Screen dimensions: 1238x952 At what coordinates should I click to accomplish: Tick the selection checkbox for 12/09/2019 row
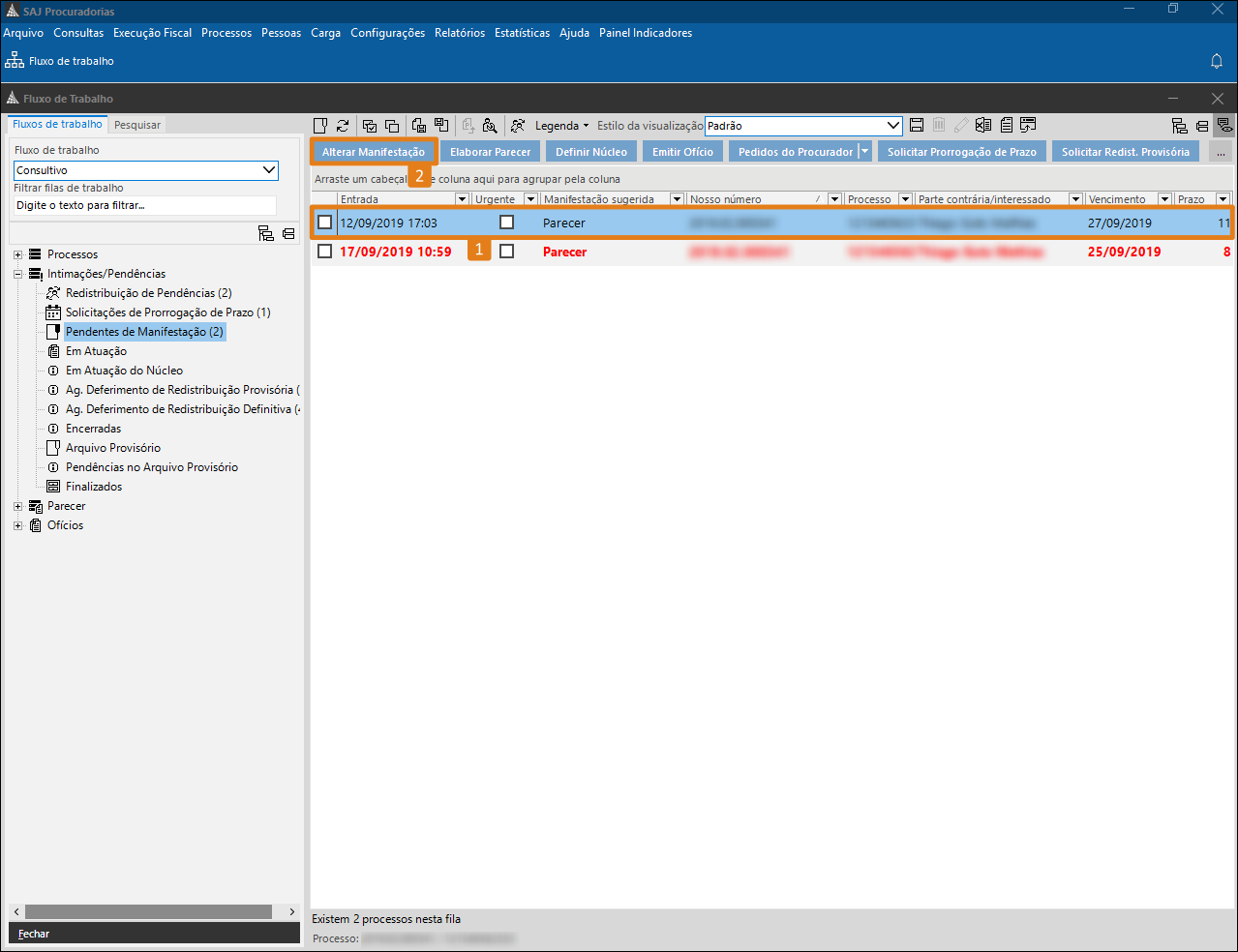coord(325,223)
